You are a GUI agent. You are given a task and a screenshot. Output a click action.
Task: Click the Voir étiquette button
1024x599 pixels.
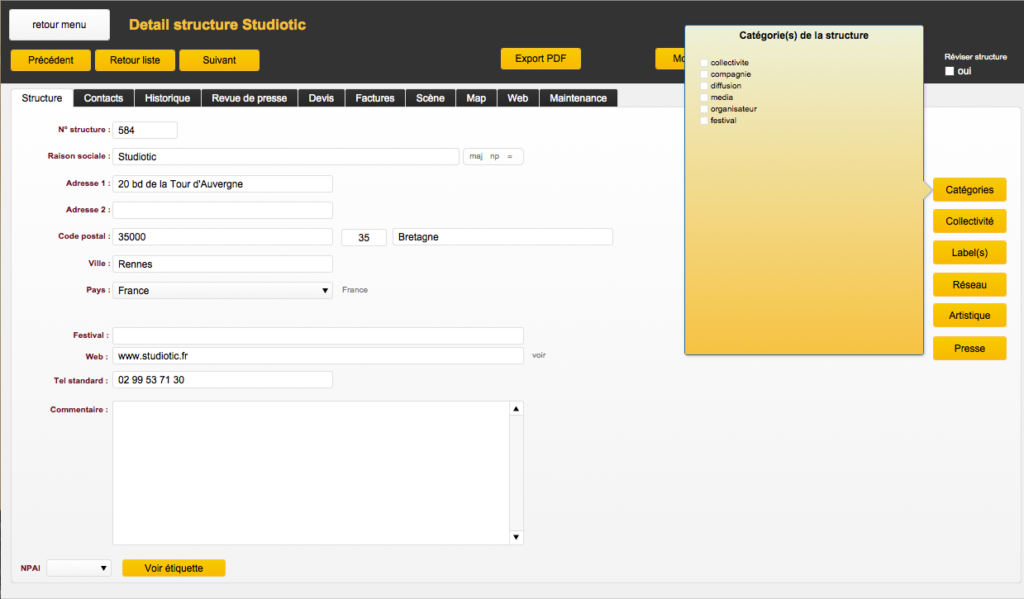174,568
